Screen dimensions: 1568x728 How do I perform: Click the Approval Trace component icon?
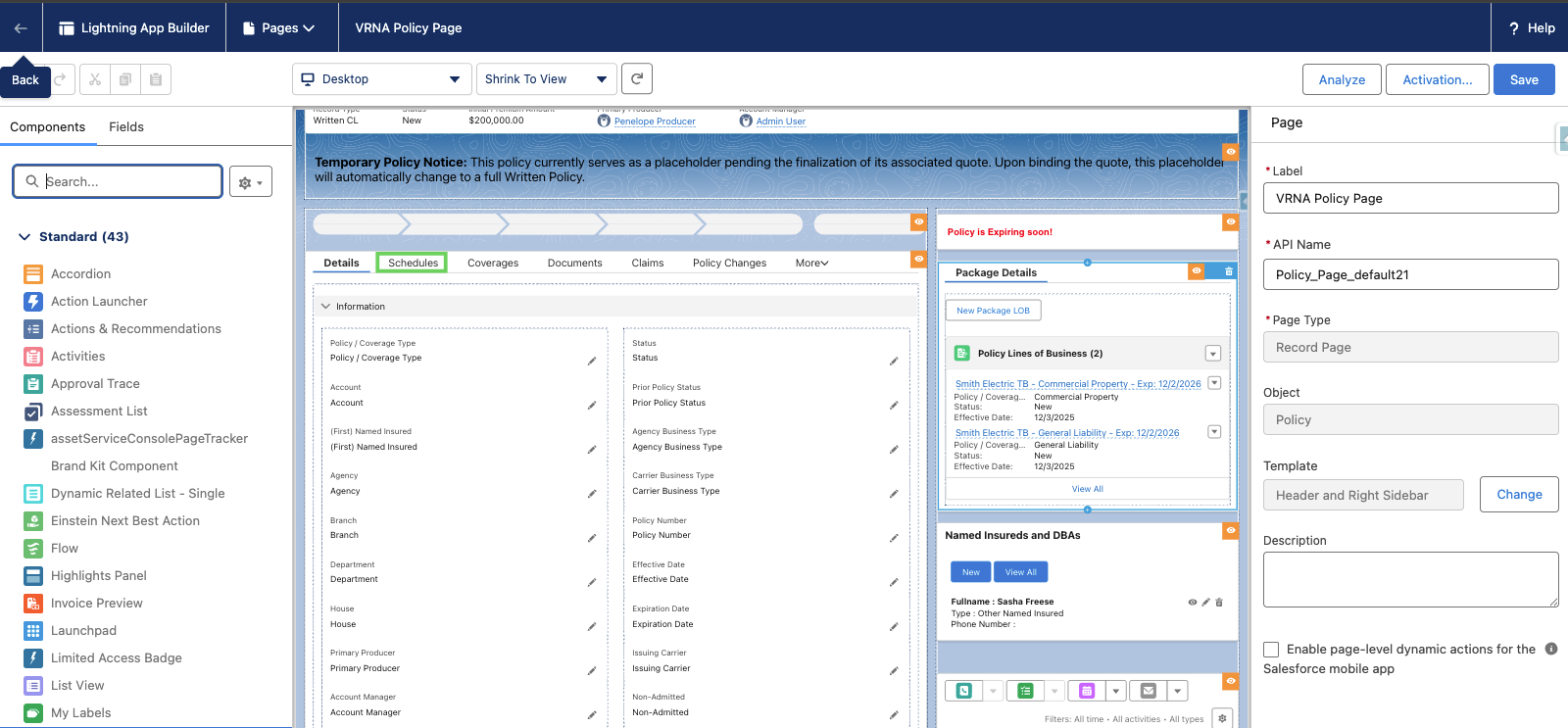point(33,384)
